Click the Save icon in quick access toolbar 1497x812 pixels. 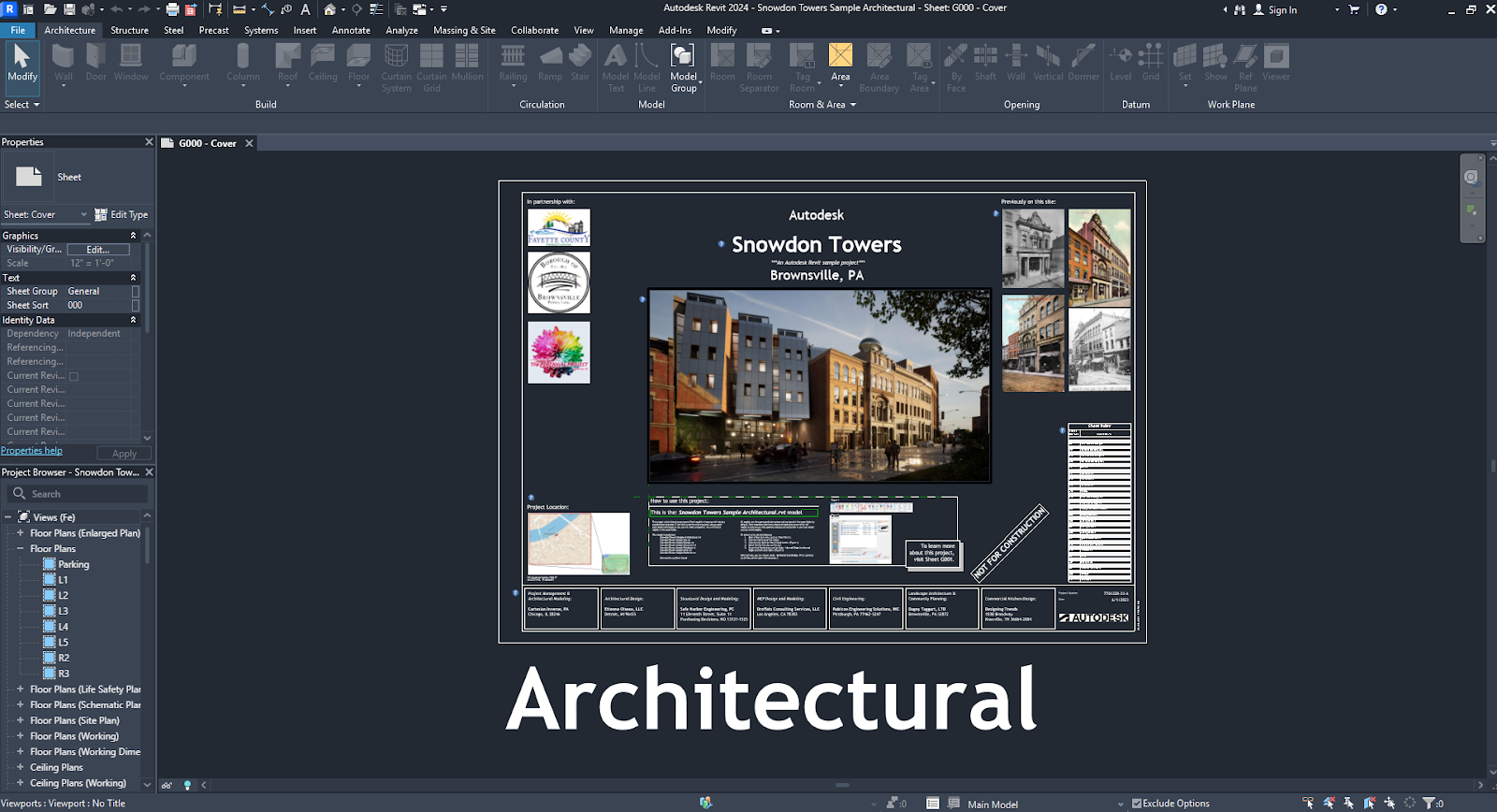69,9
